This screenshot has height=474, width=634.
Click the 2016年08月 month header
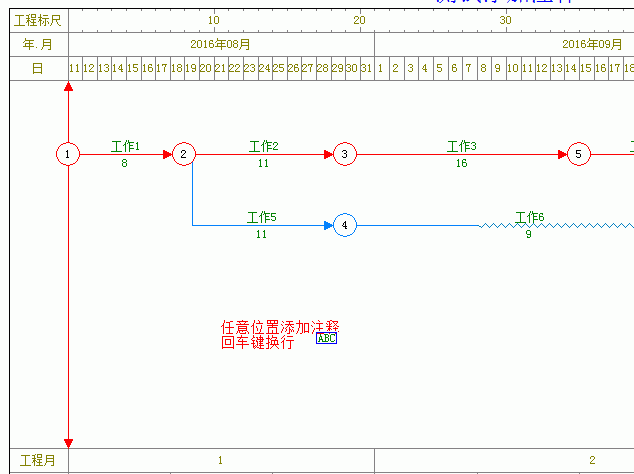tap(220, 44)
